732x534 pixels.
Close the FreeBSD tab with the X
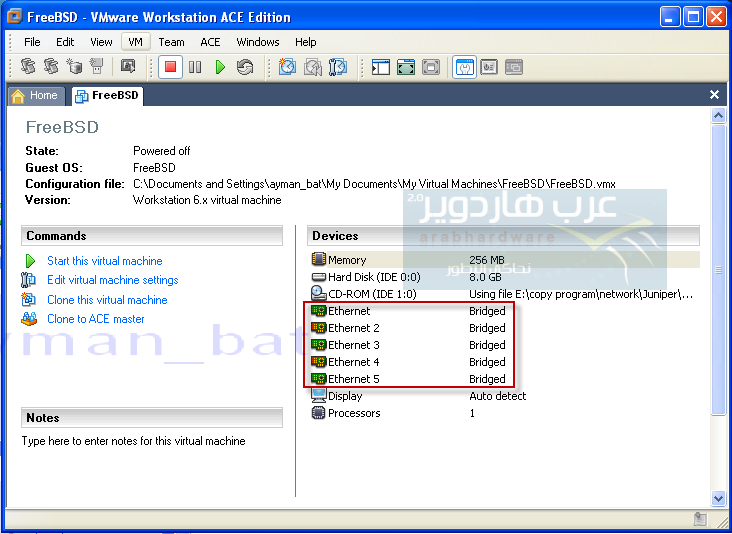pyautogui.click(x=714, y=95)
